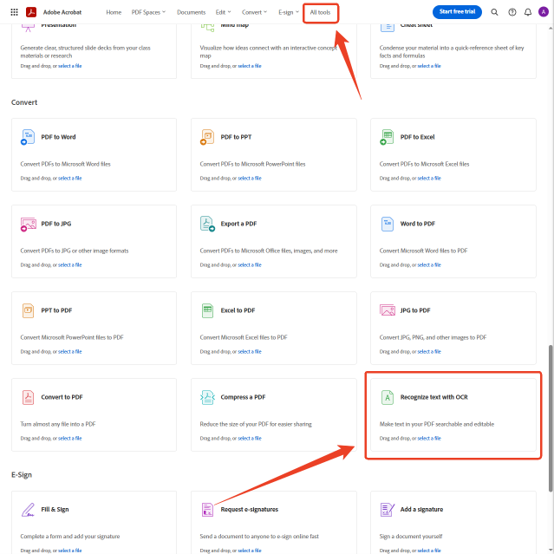The width and height of the screenshot is (554, 554).
Task: Open search with the magnifier icon
Action: tap(494, 12)
